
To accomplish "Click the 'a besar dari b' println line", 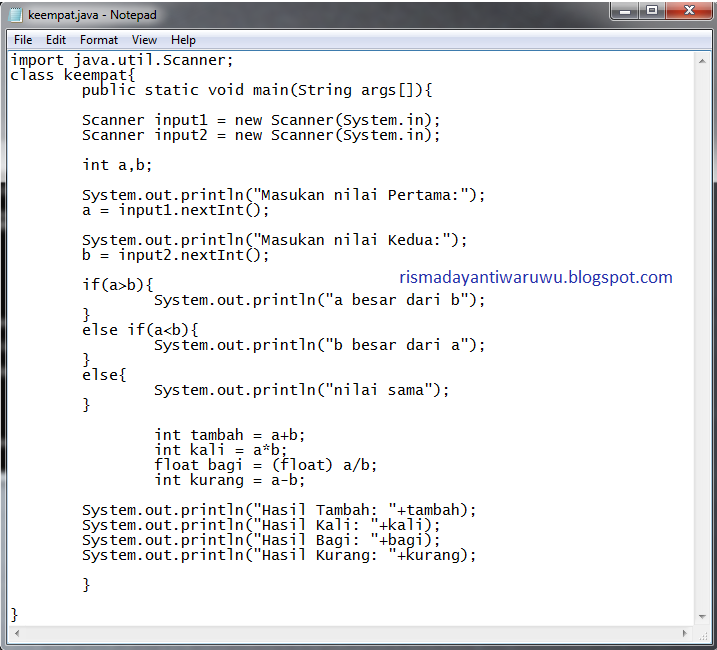I will (319, 300).
